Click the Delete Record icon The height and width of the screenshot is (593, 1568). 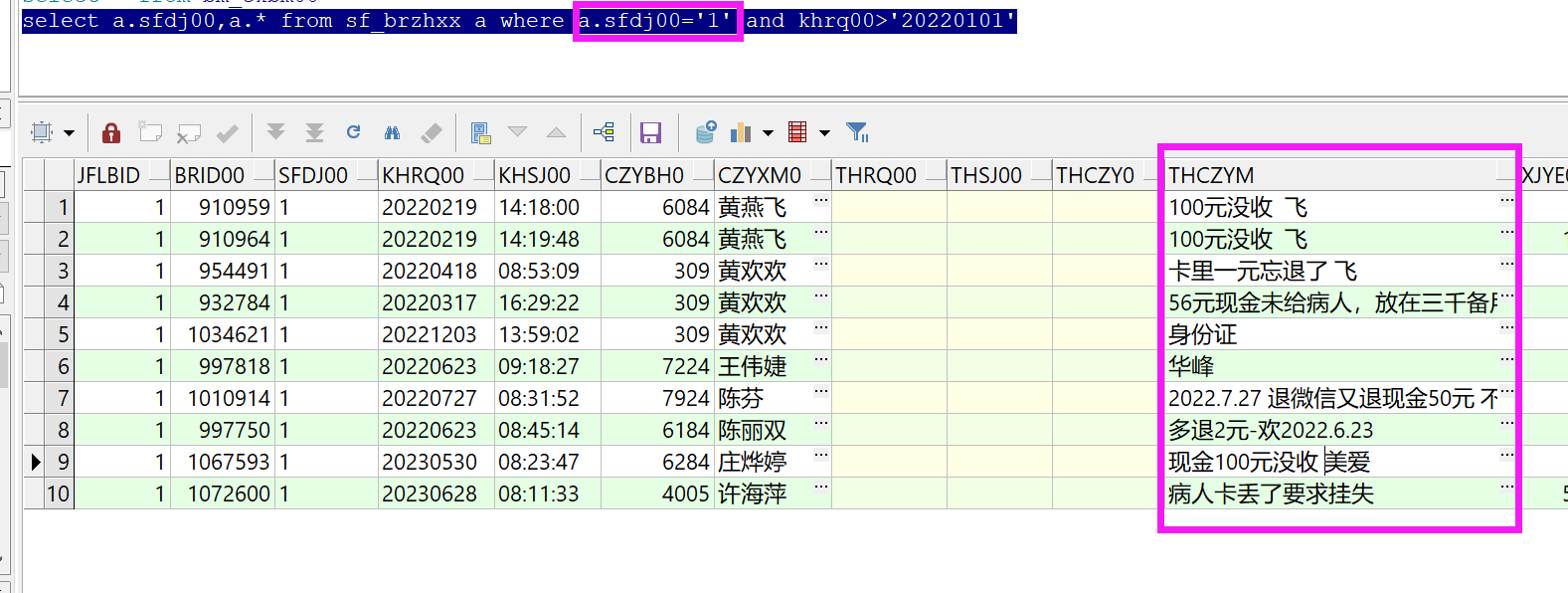189,132
